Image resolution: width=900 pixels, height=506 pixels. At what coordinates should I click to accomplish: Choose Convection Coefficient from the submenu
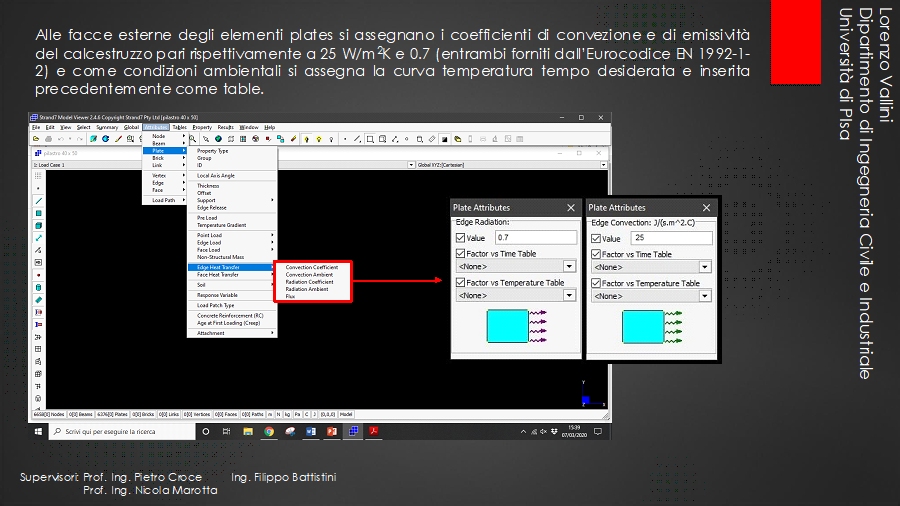tap(311, 267)
